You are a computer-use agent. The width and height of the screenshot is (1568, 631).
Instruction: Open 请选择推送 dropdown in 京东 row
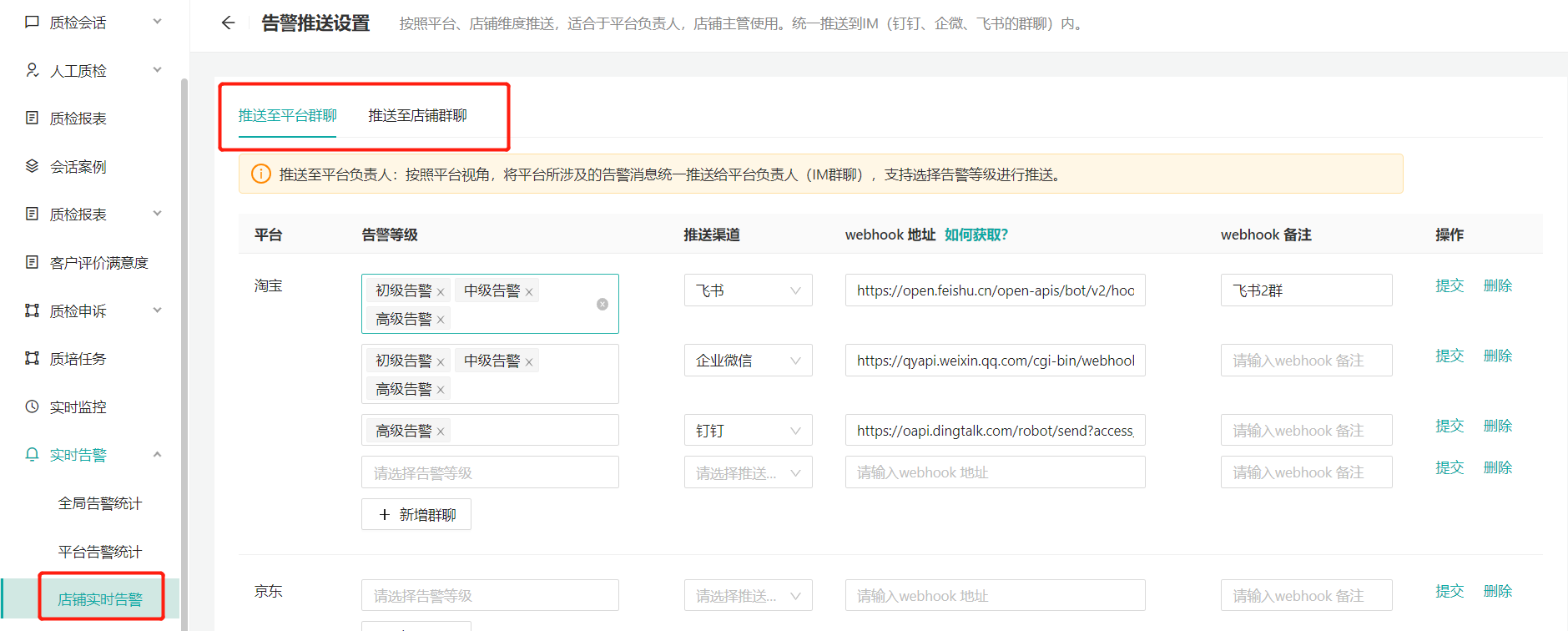pos(749,596)
